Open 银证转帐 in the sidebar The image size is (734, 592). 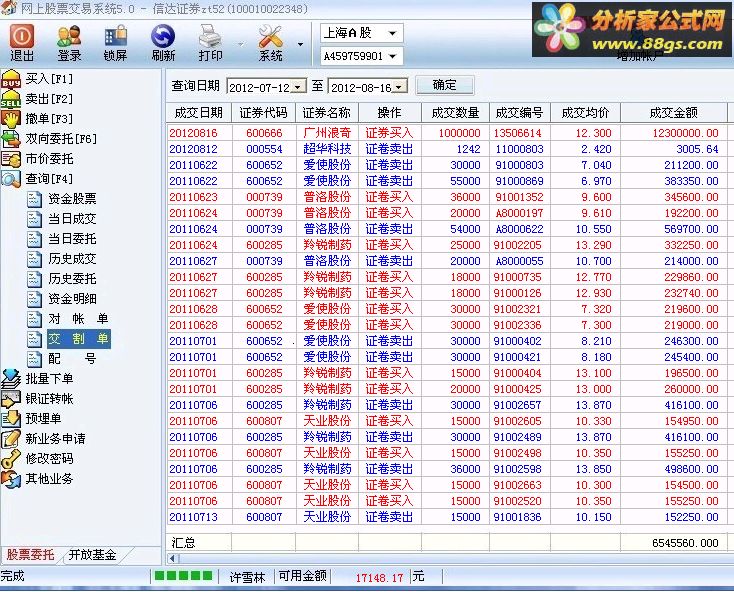point(37,399)
